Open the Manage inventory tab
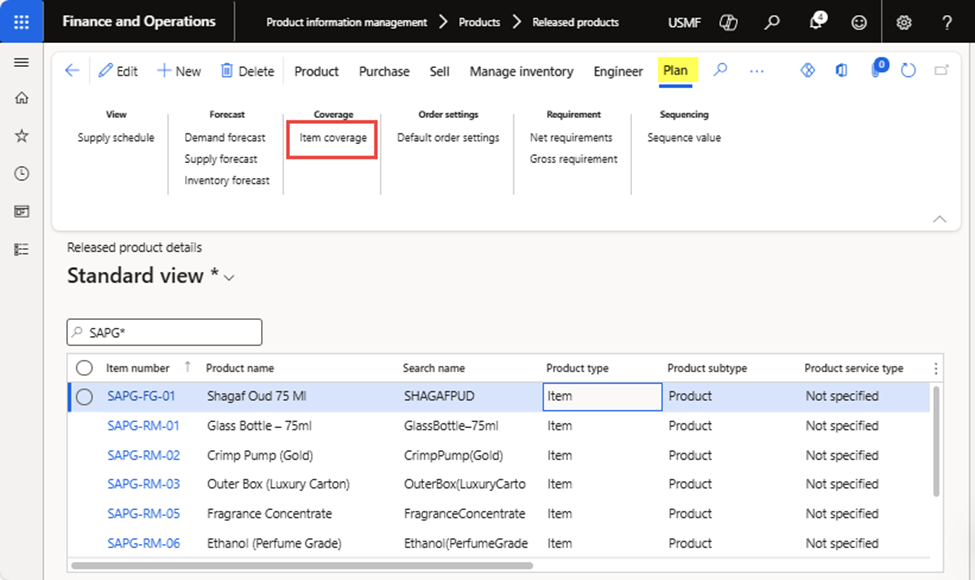Viewport: 975px width, 580px height. (522, 71)
